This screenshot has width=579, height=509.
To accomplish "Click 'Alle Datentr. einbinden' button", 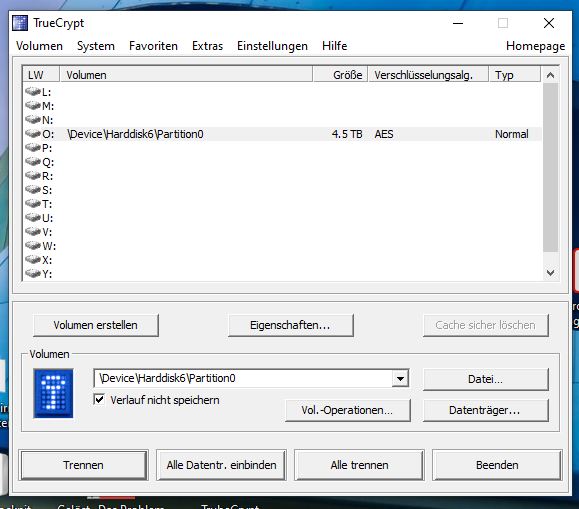I will [x=221, y=465].
